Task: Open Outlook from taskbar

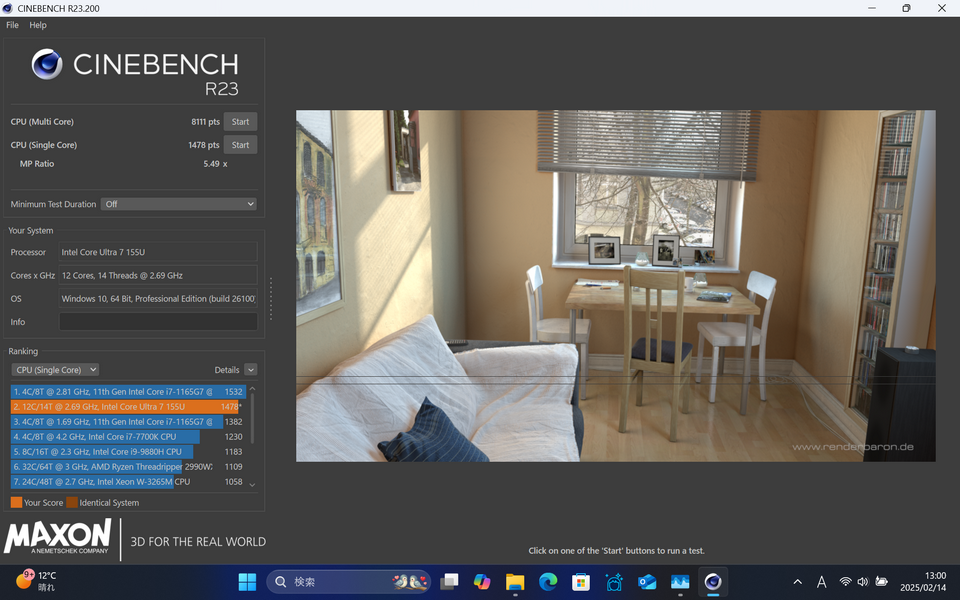Action: [647, 582]
